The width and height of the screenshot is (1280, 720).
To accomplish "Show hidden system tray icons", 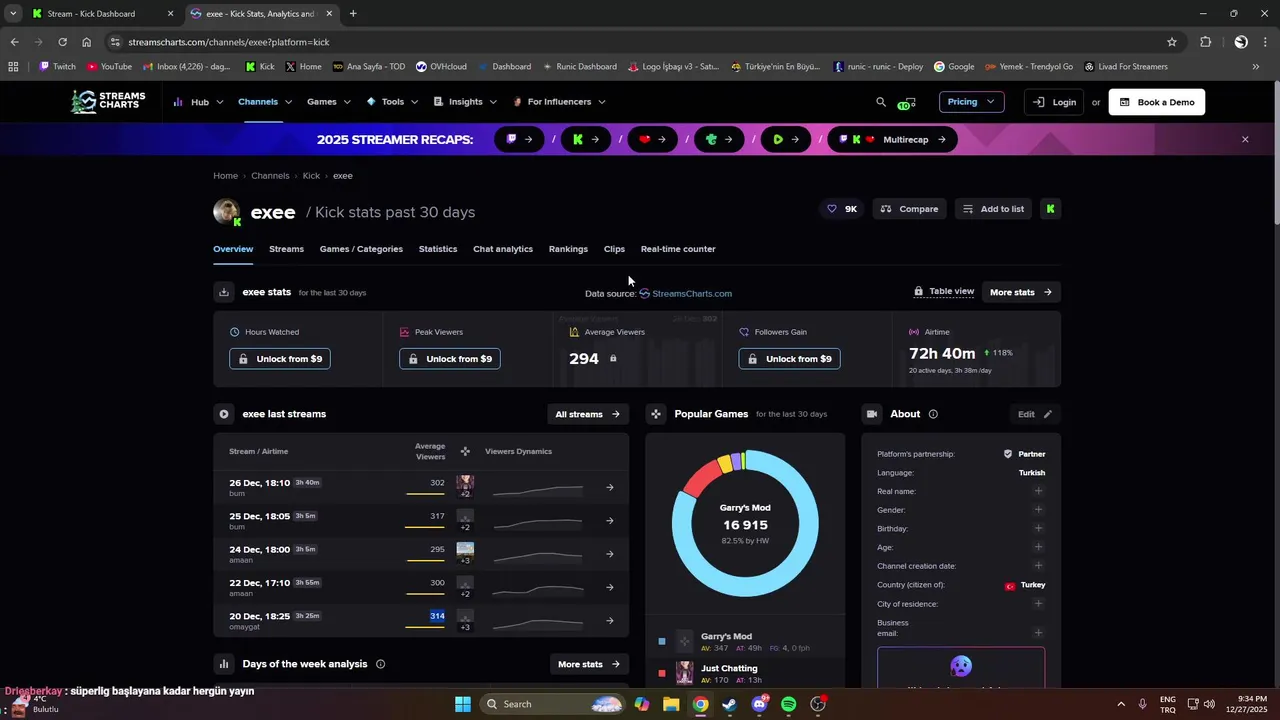I will [x=1120, y=704].
